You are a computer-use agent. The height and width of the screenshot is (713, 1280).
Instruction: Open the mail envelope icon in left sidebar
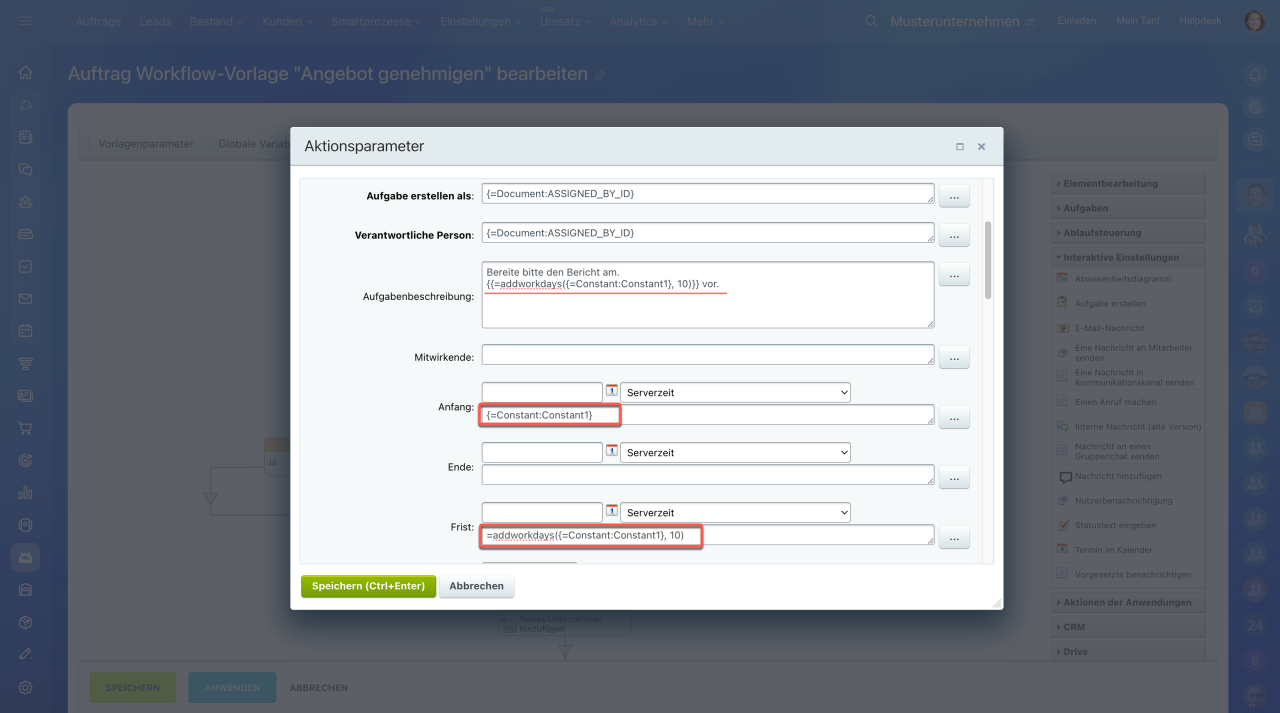pyautogui.click(x=25, y=299)
